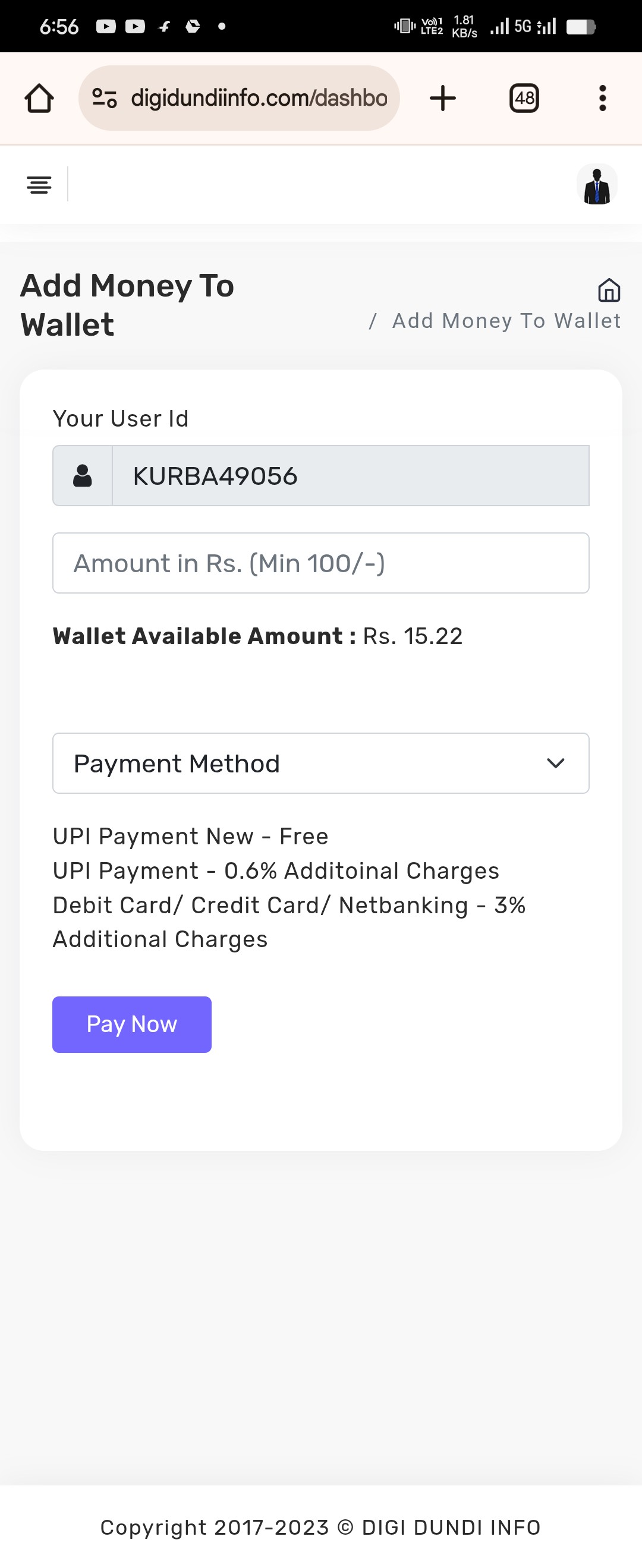Open the user profile avatar
642x1568 pixels.
click(x=596, y=185)
